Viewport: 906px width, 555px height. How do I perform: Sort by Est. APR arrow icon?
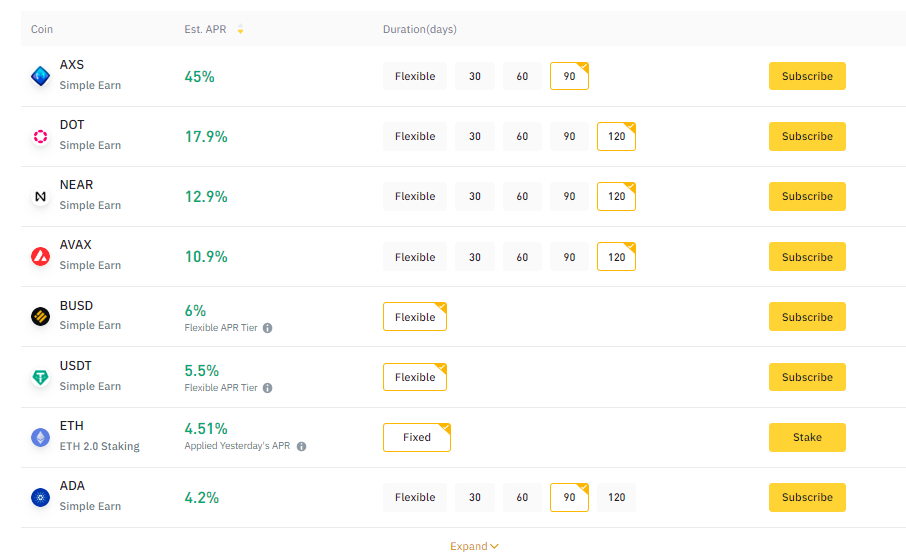pyautogui.click(x=240, y=29)
